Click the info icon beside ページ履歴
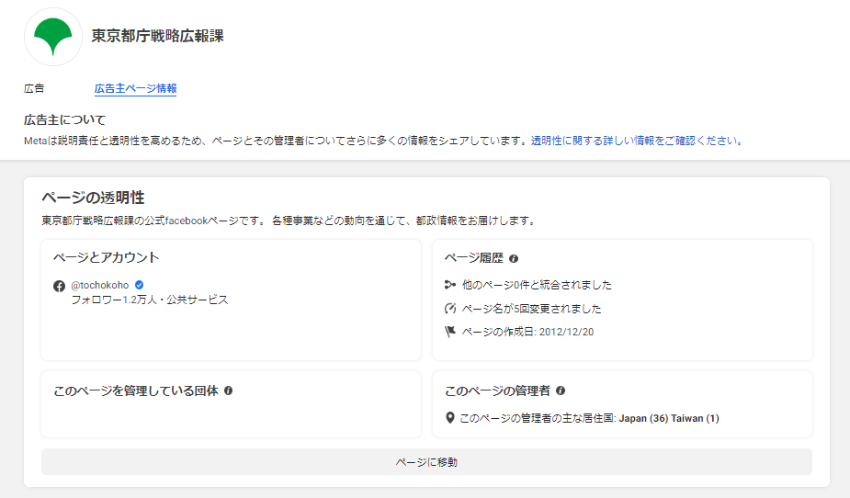The width and height of the screenshot is (850, 498). coord(514,259)
